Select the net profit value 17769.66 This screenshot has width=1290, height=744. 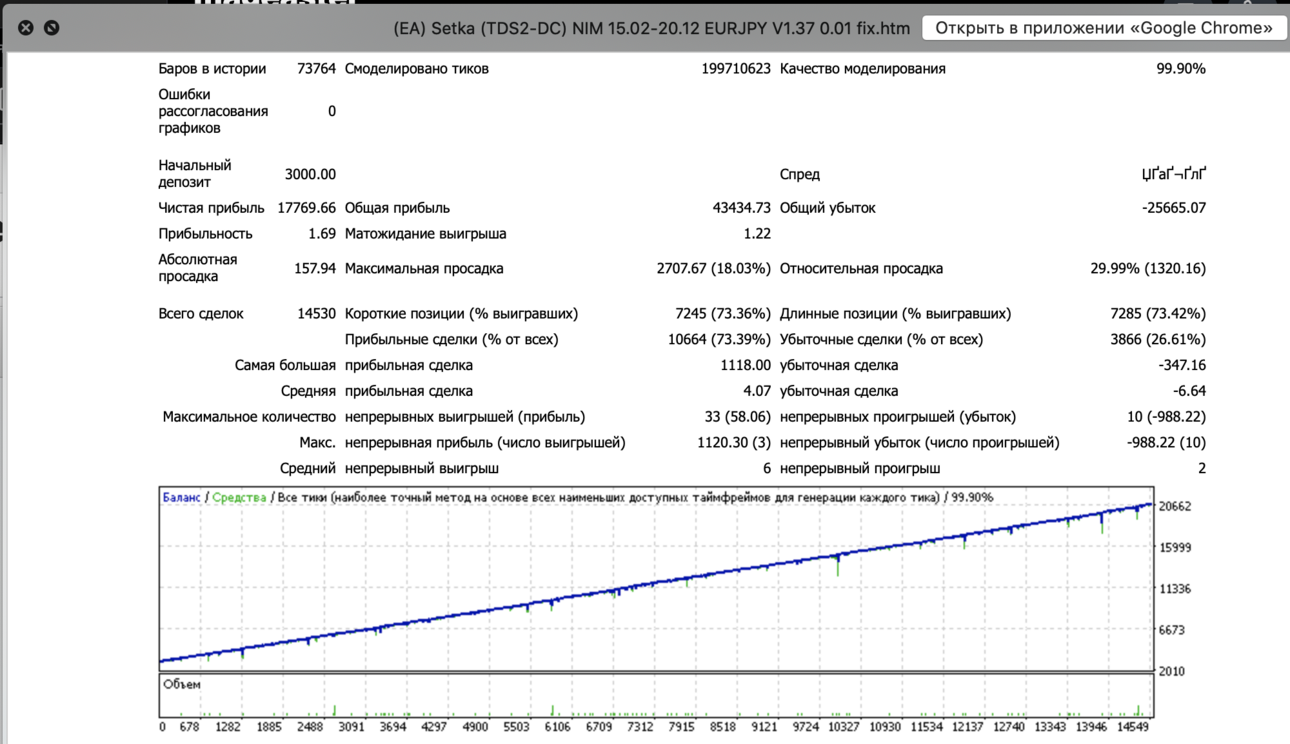(307, 208)
